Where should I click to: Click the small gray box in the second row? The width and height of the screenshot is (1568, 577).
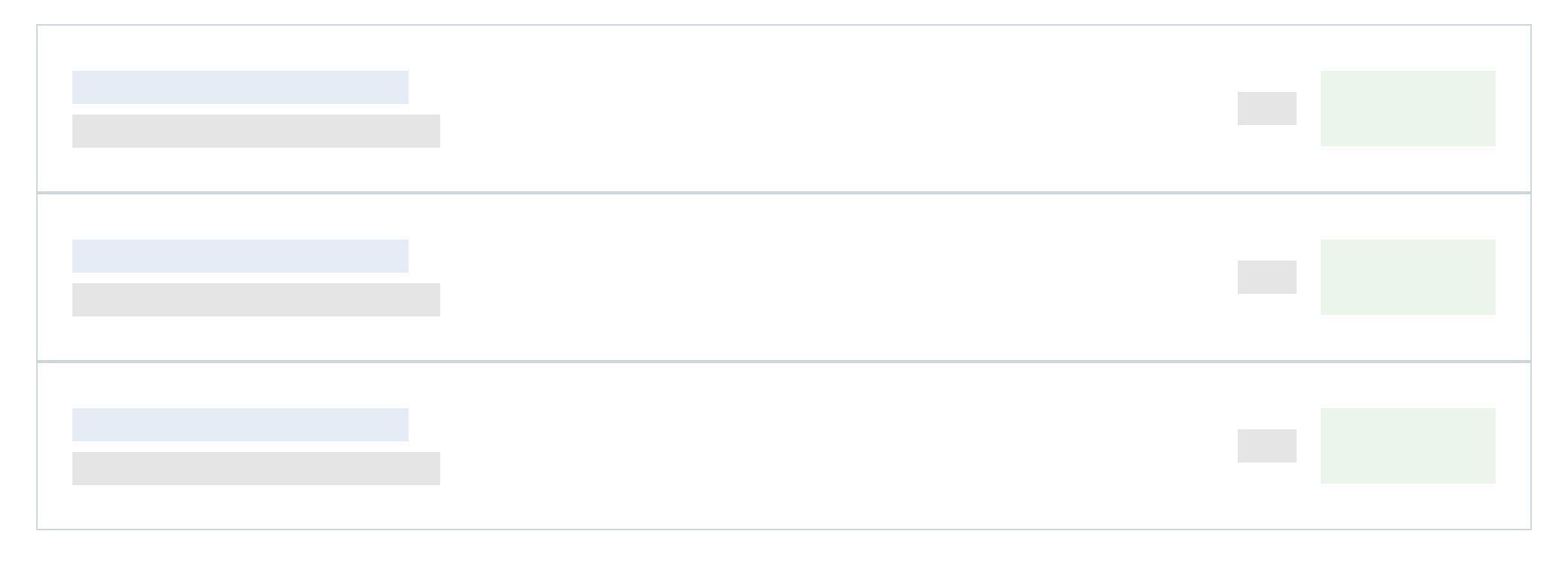[1267, 277]
